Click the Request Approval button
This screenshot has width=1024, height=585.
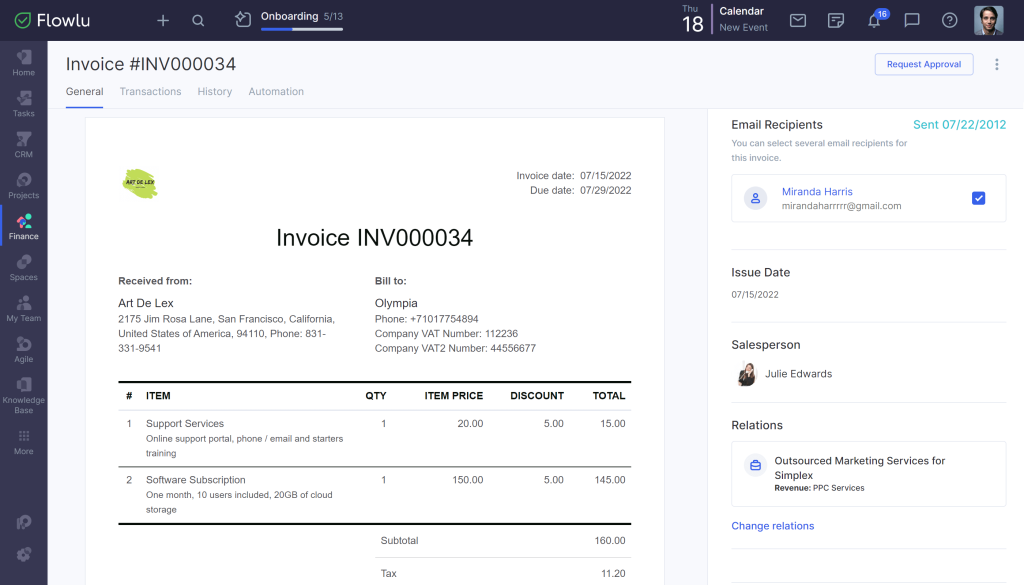coord(923,64)
